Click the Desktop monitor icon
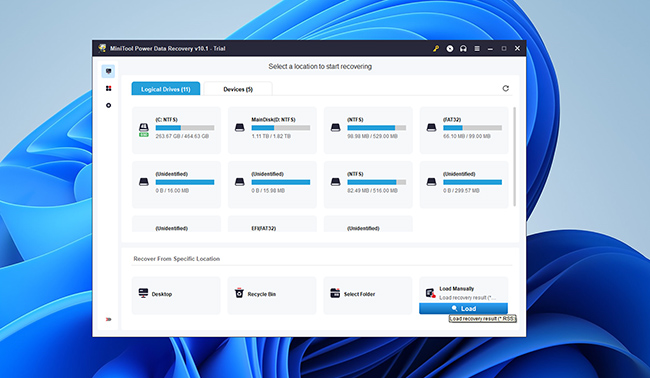Image resolution: width=650 pixels, height=378 pixels. [x=143, y=293]
